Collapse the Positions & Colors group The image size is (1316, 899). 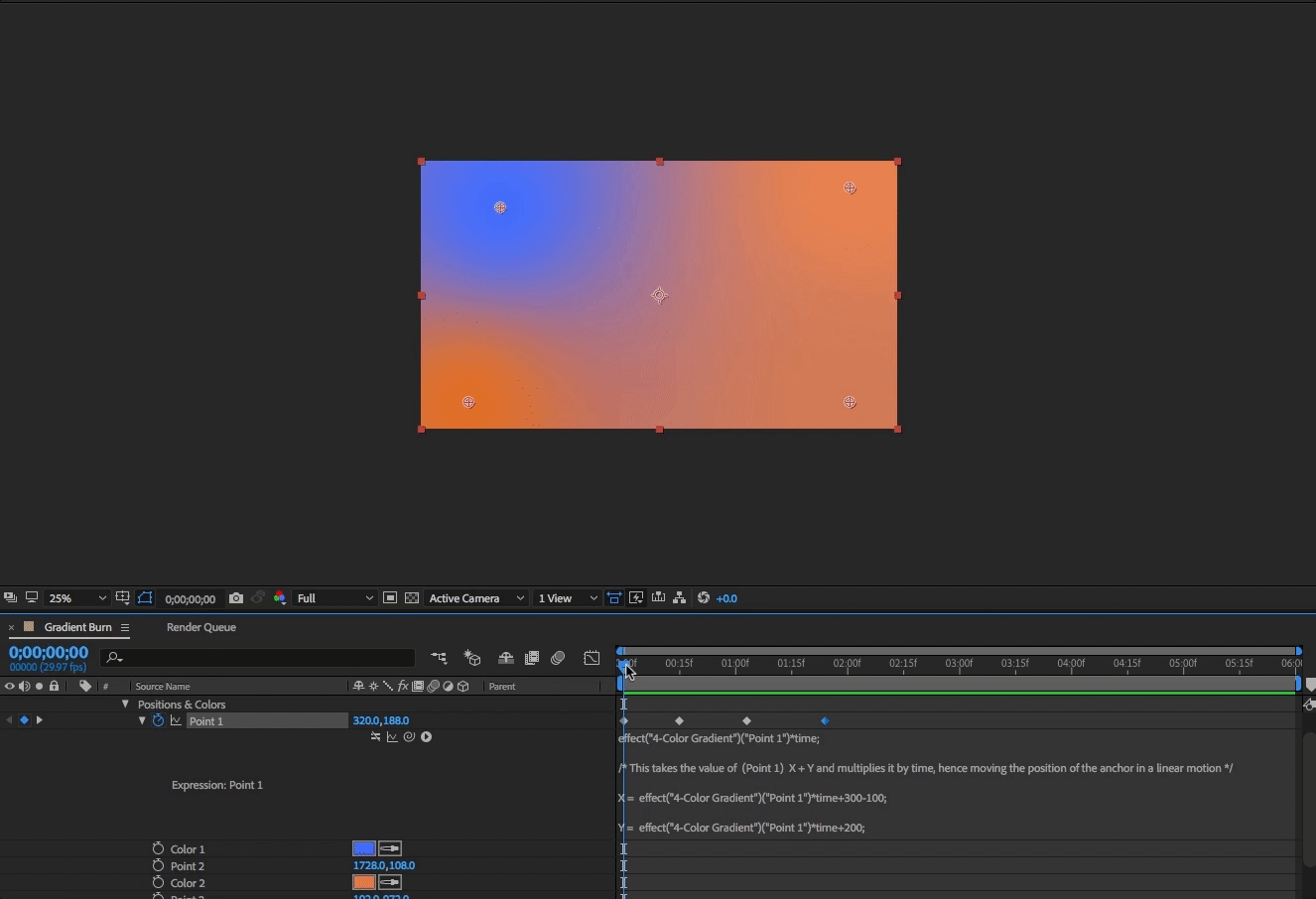tap(125, 704)
